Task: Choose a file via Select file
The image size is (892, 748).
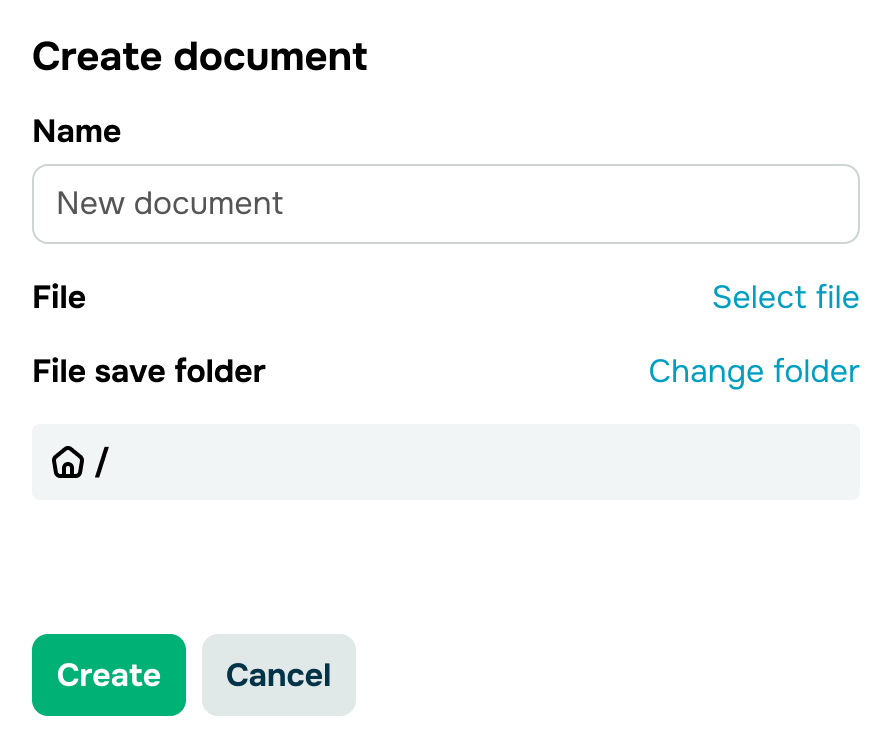Action: (786, 297)
